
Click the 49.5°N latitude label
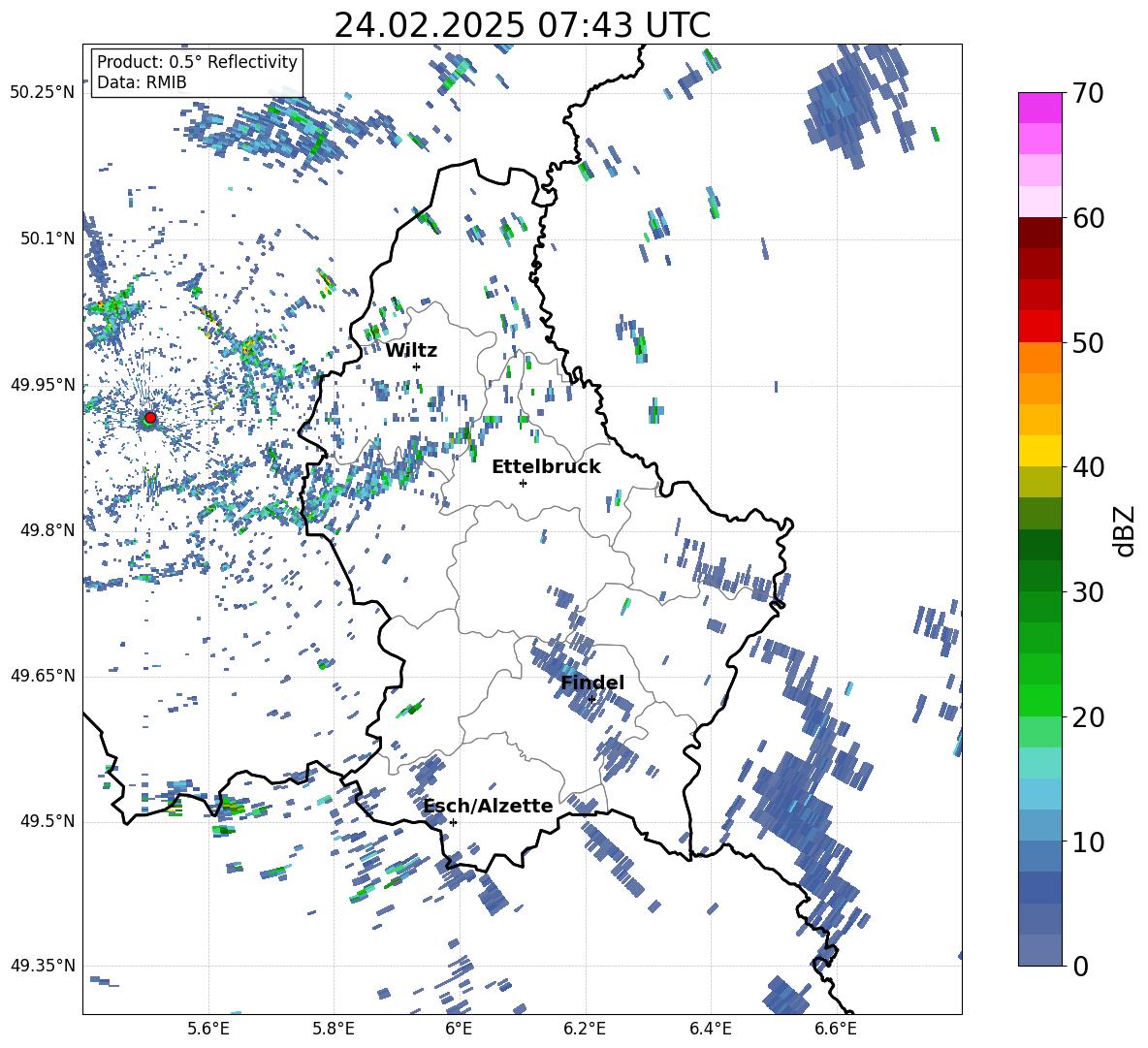(x=48, y=820)
